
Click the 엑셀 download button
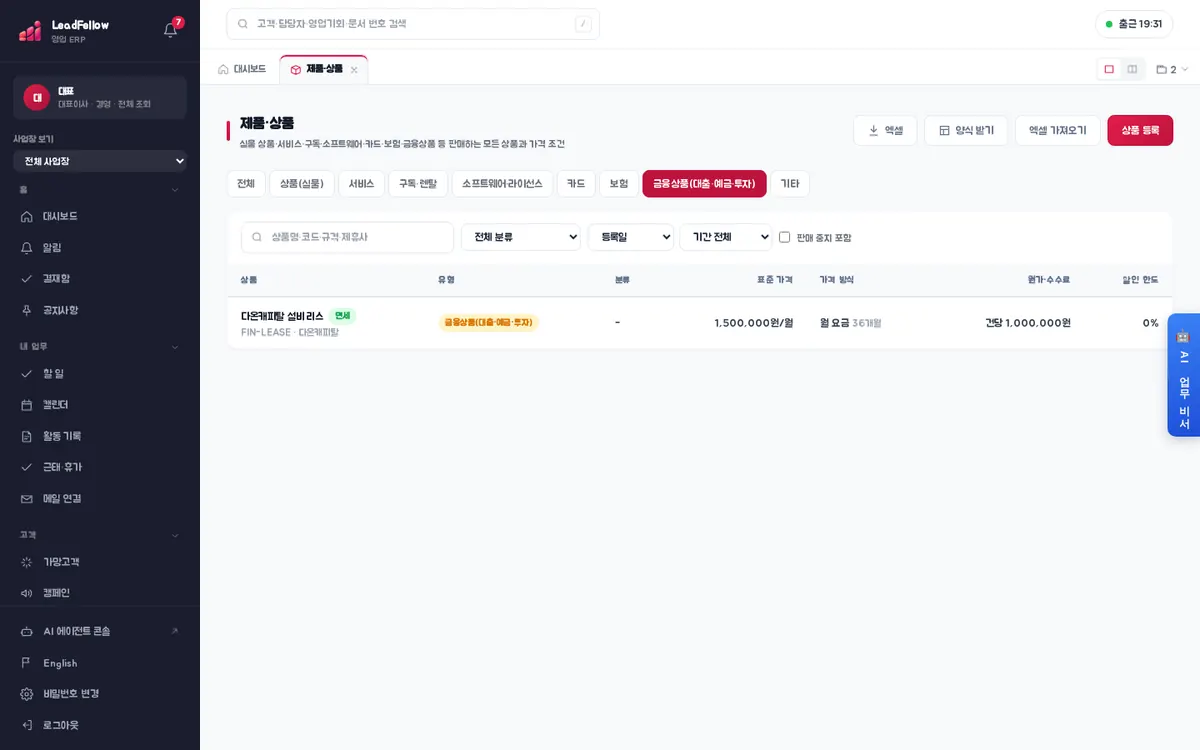(x=885, y=130)
